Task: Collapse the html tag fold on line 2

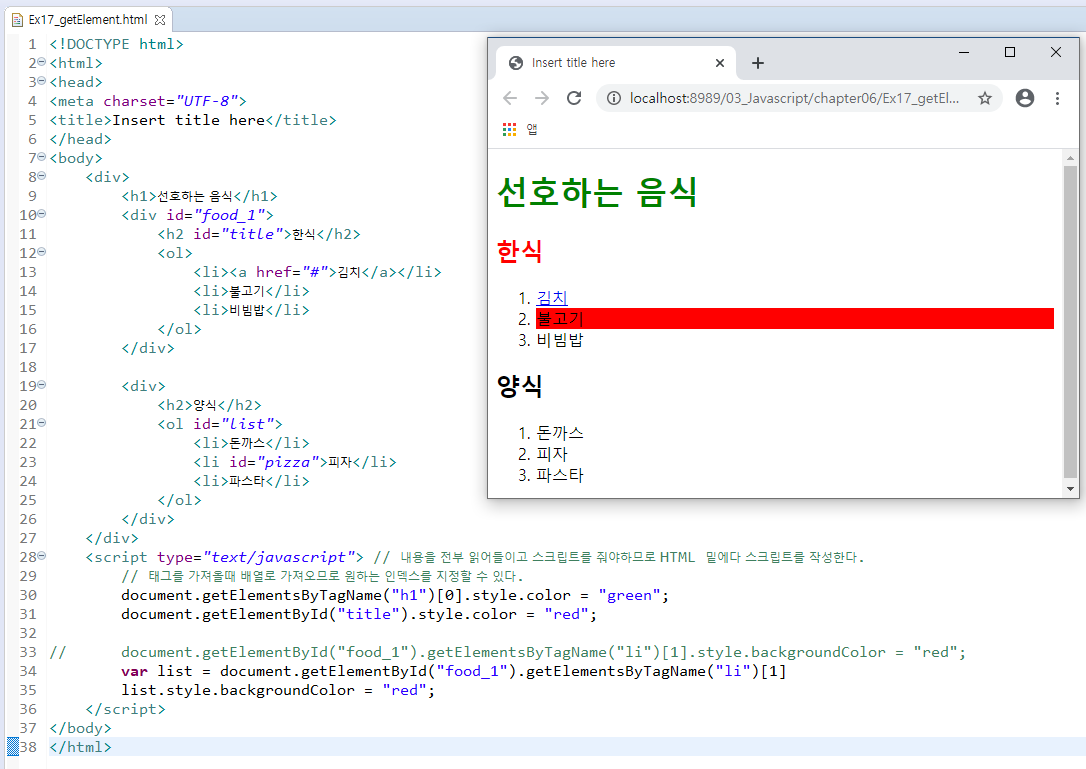Action: 42,62
